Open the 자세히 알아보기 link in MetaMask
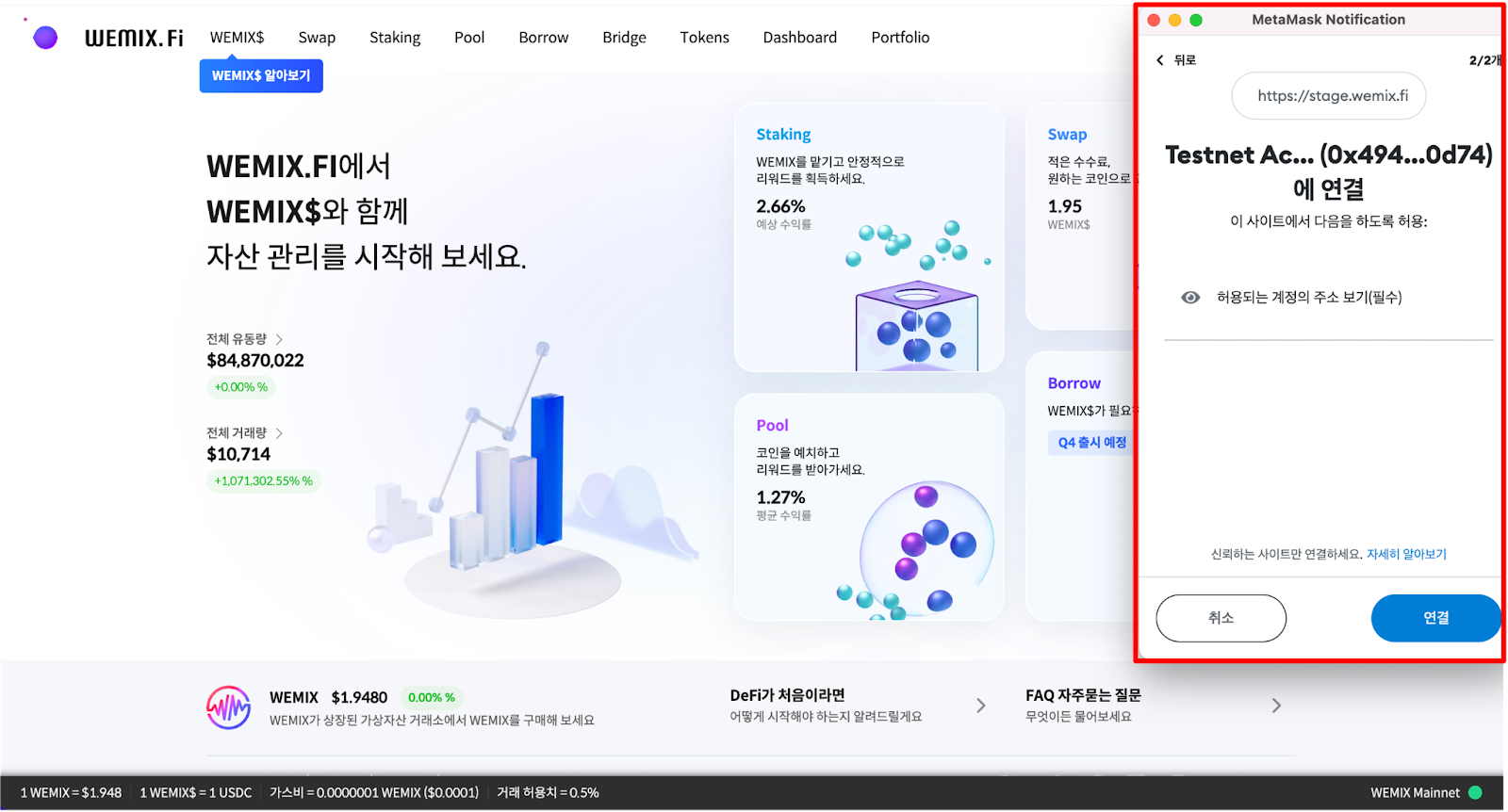 click(1406, 555)
